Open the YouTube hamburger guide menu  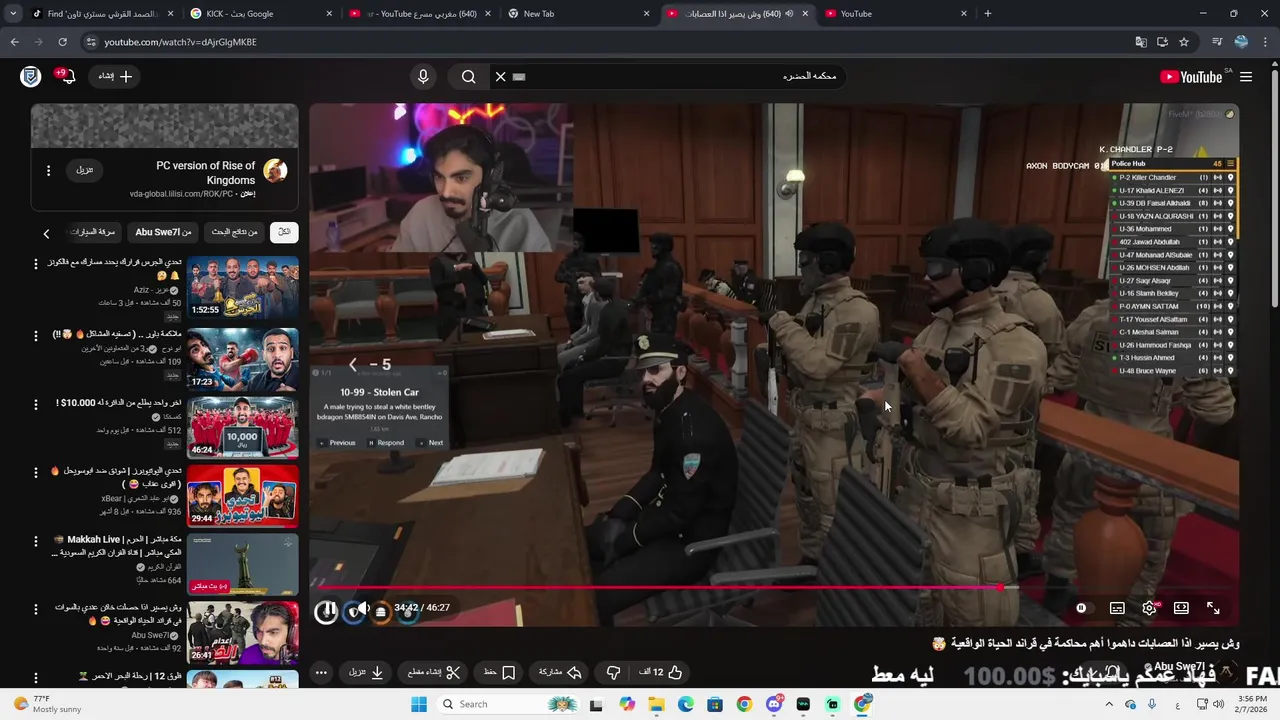pyautogui.click(x=1246, y=77)
